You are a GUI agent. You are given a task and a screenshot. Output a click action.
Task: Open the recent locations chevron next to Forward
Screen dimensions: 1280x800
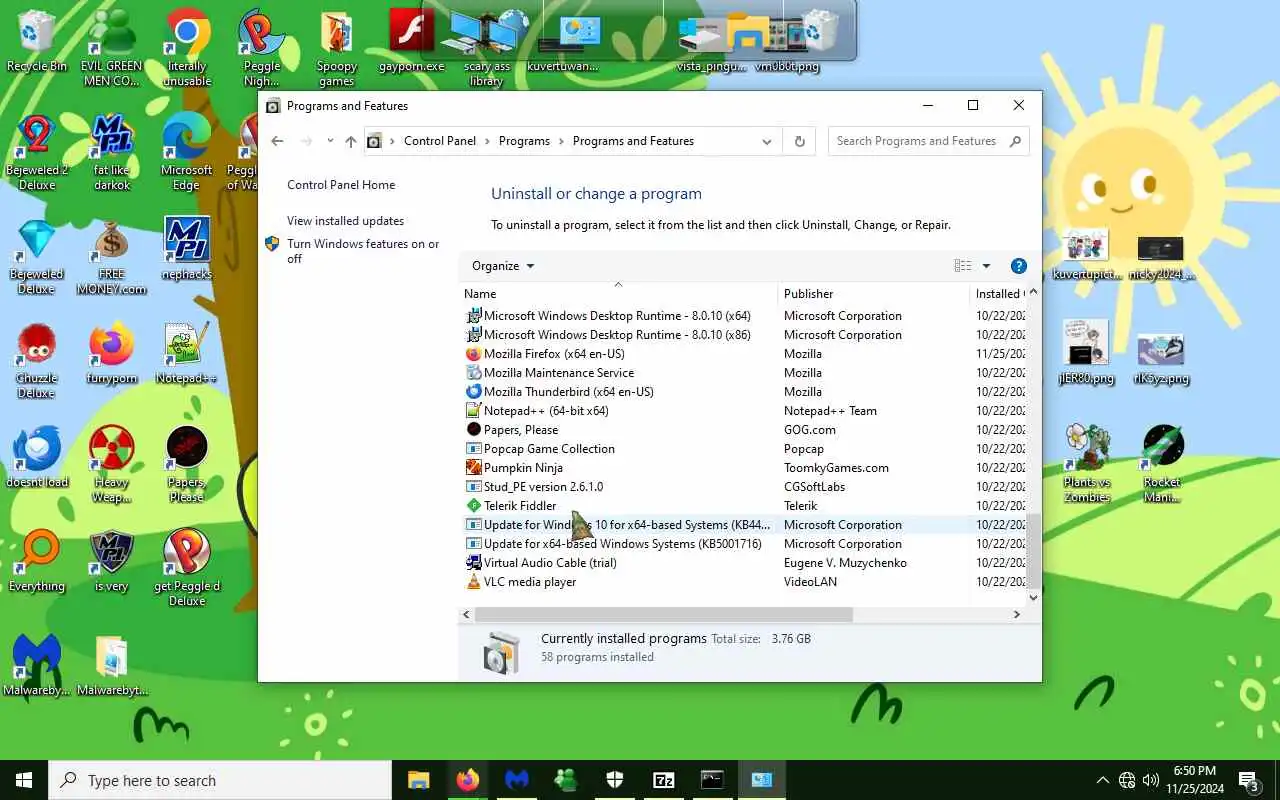click(331, 141)
